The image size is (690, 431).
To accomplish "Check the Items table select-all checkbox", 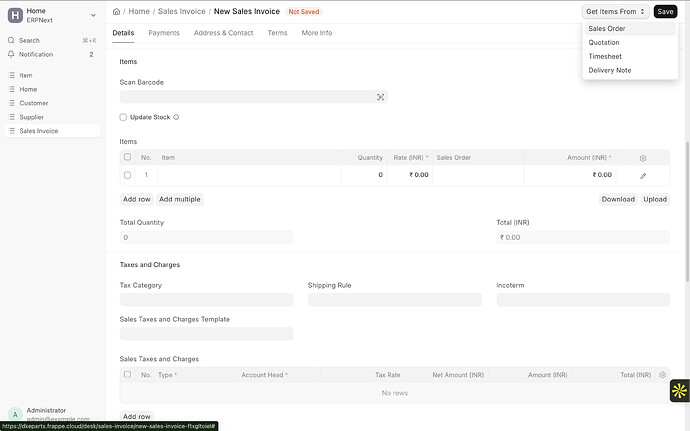I will point(127,157).
